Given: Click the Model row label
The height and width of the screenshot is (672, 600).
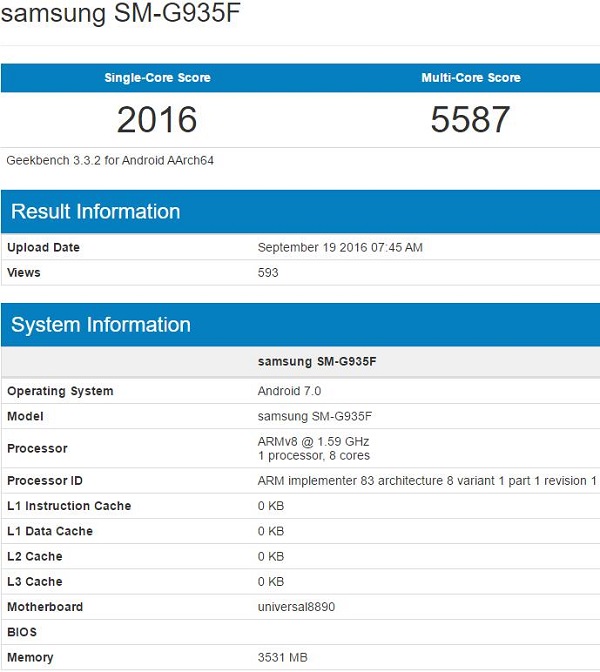Looking at the screenshot, I should 25,416.
